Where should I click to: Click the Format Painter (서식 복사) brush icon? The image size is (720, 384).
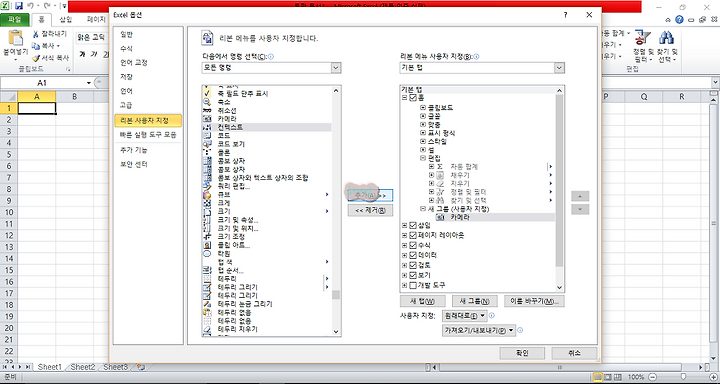36,58
